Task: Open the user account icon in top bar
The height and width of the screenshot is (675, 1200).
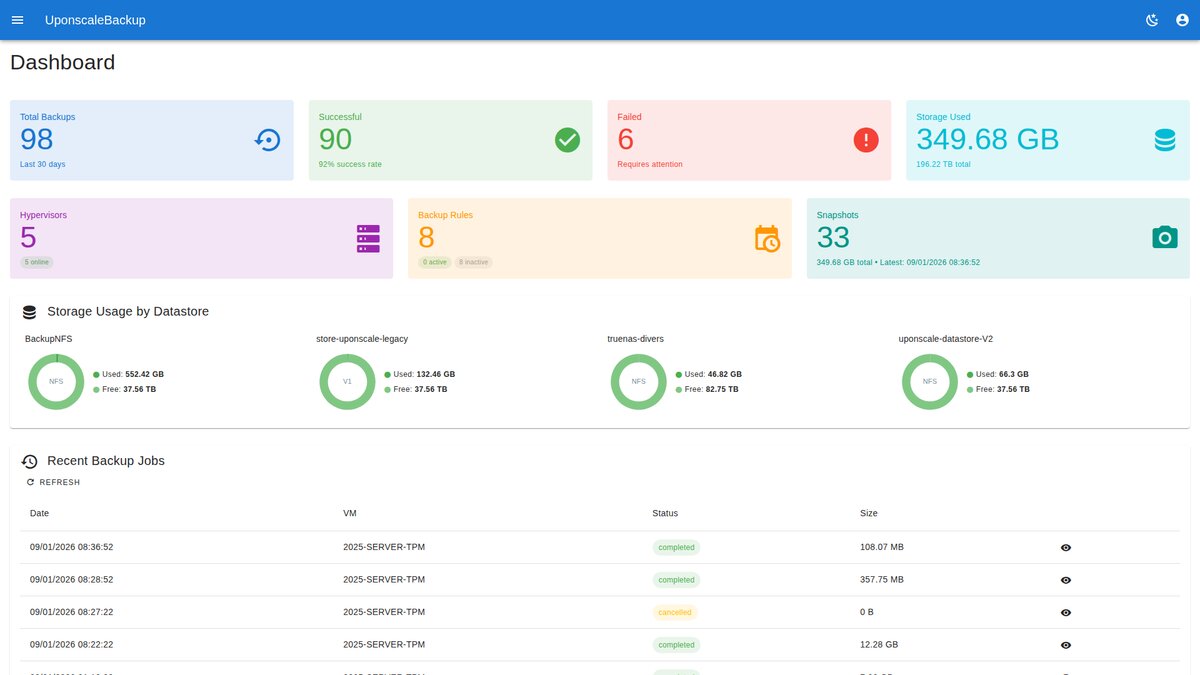Action: click(1182, 19)
